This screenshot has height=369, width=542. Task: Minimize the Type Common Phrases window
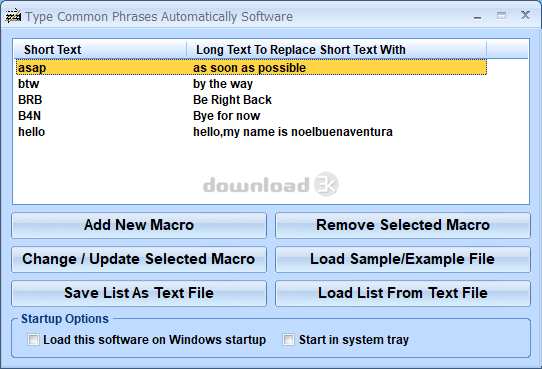point(478,17)
